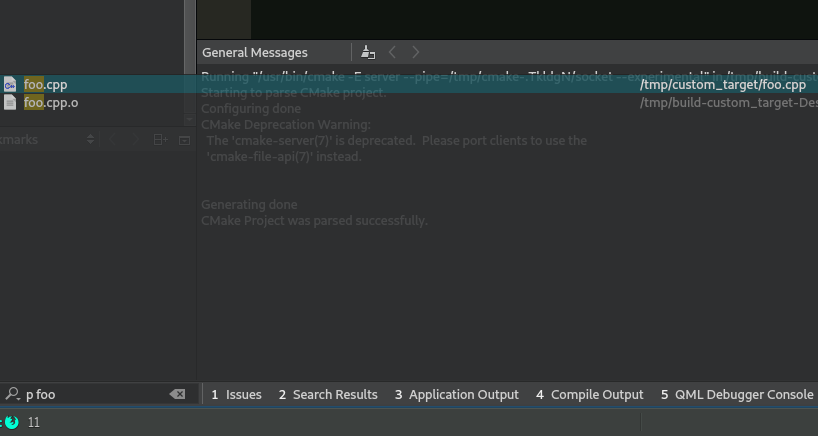818x436 pixels.
Task: Click the locator results scroll down arrow
Action: coord(189,119)
